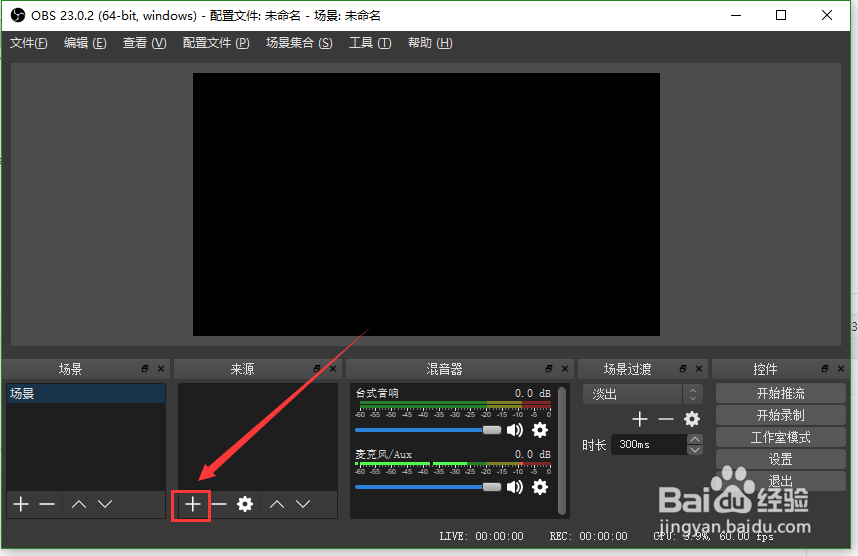Screen dimensions: 858x556
Task: Add a new source with plus button
Action: pyautogui.click(x=193, y=504)
